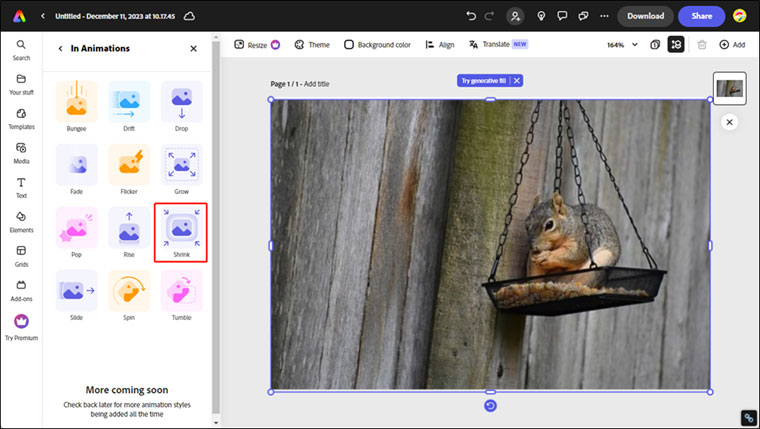Viewport: 760px width, 429px height.
Task: Toggle the Background color option
Action: [x=377, y=45]
